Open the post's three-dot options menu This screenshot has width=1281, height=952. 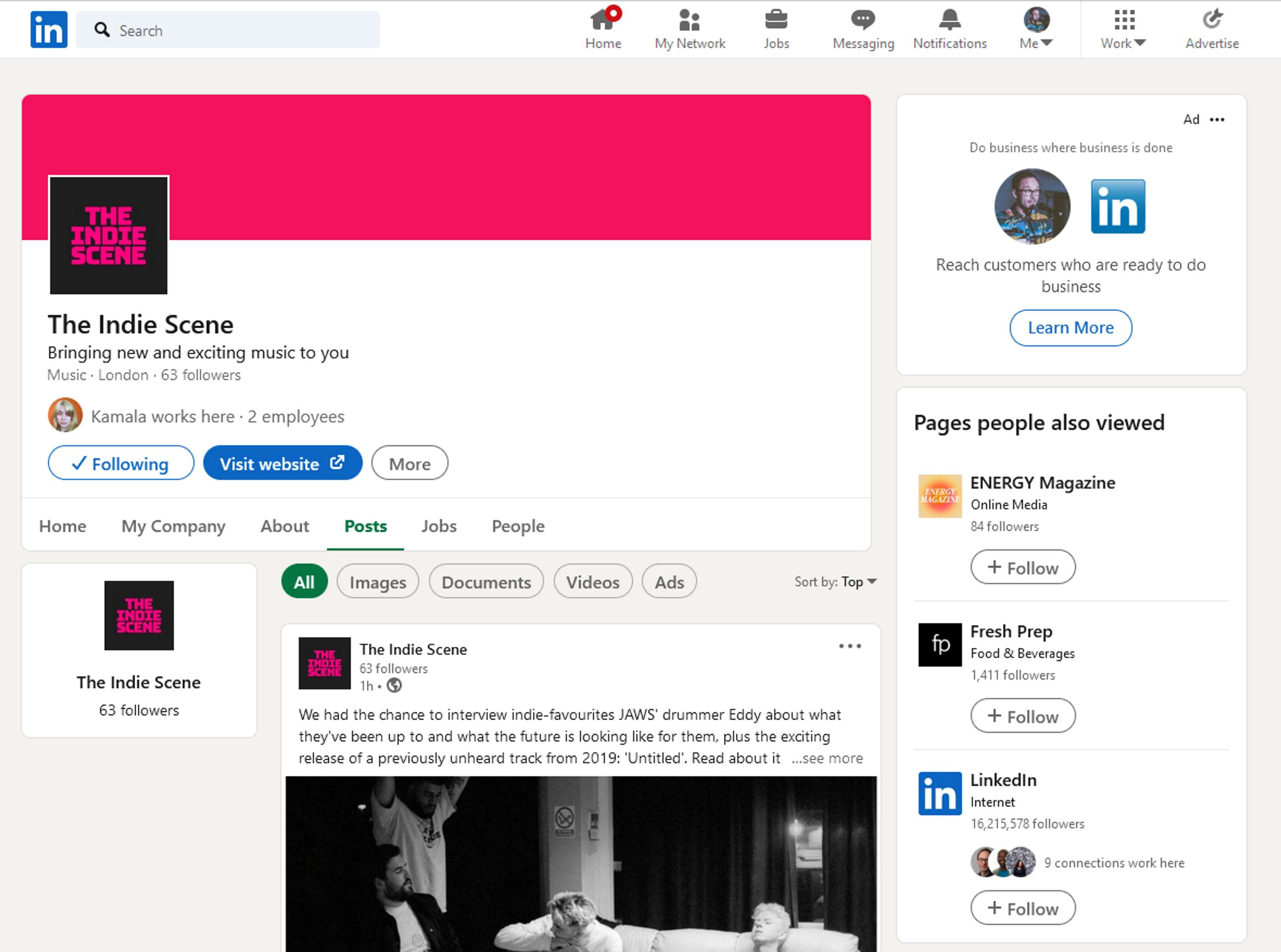(x=850, y=646)
